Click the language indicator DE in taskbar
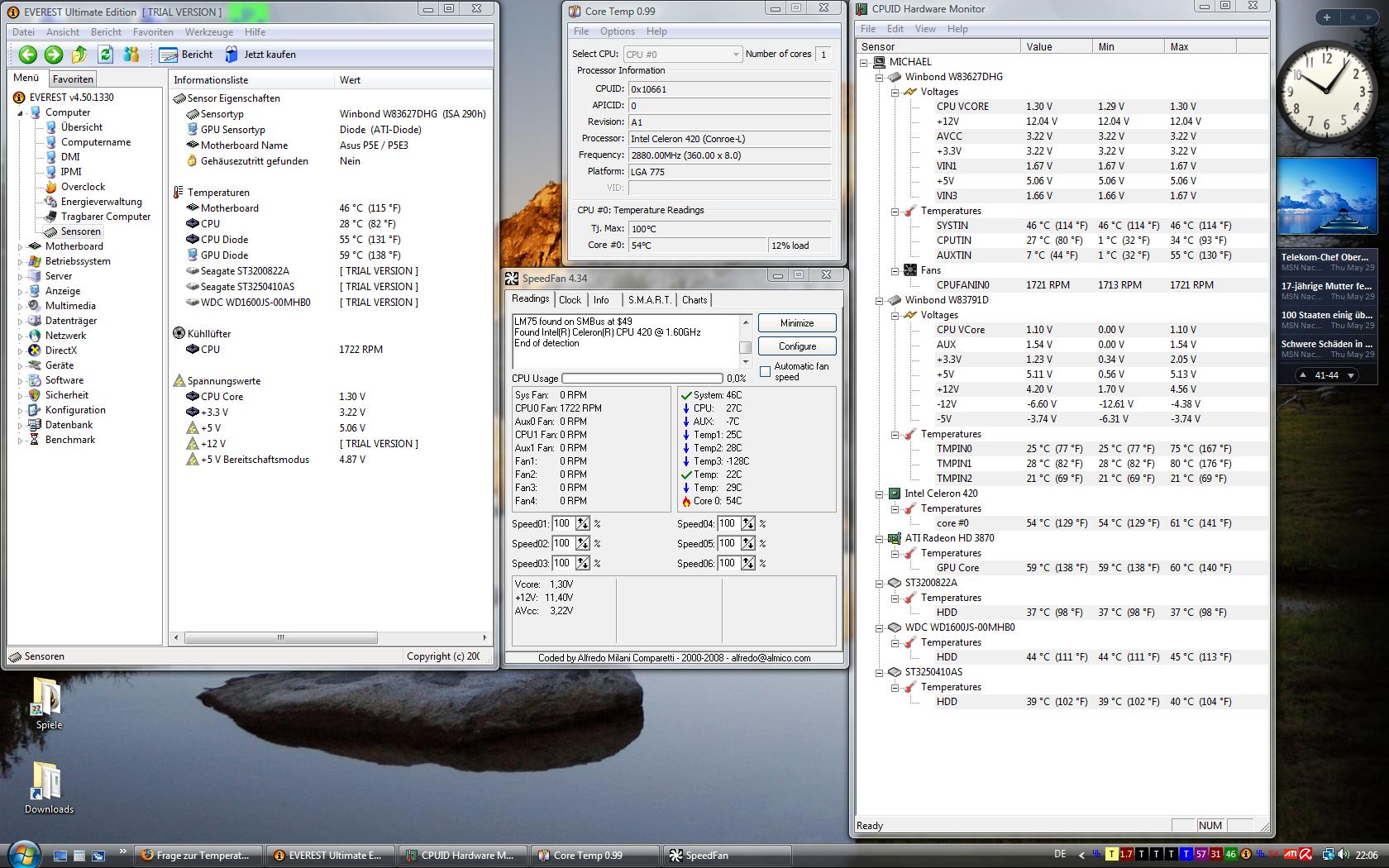The image size is (1389, 868). tap(1060, 855)
